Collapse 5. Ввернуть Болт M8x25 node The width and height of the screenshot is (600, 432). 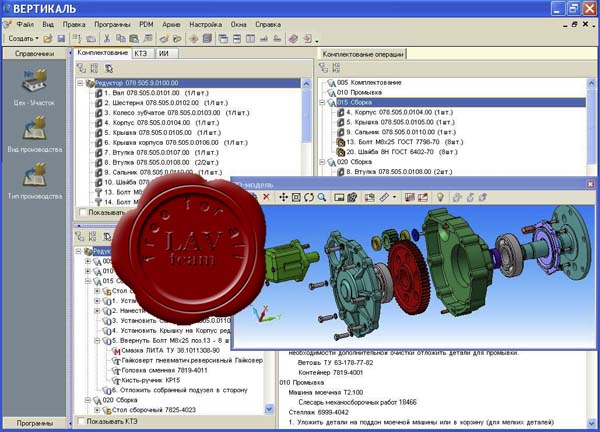coord(97,341)
